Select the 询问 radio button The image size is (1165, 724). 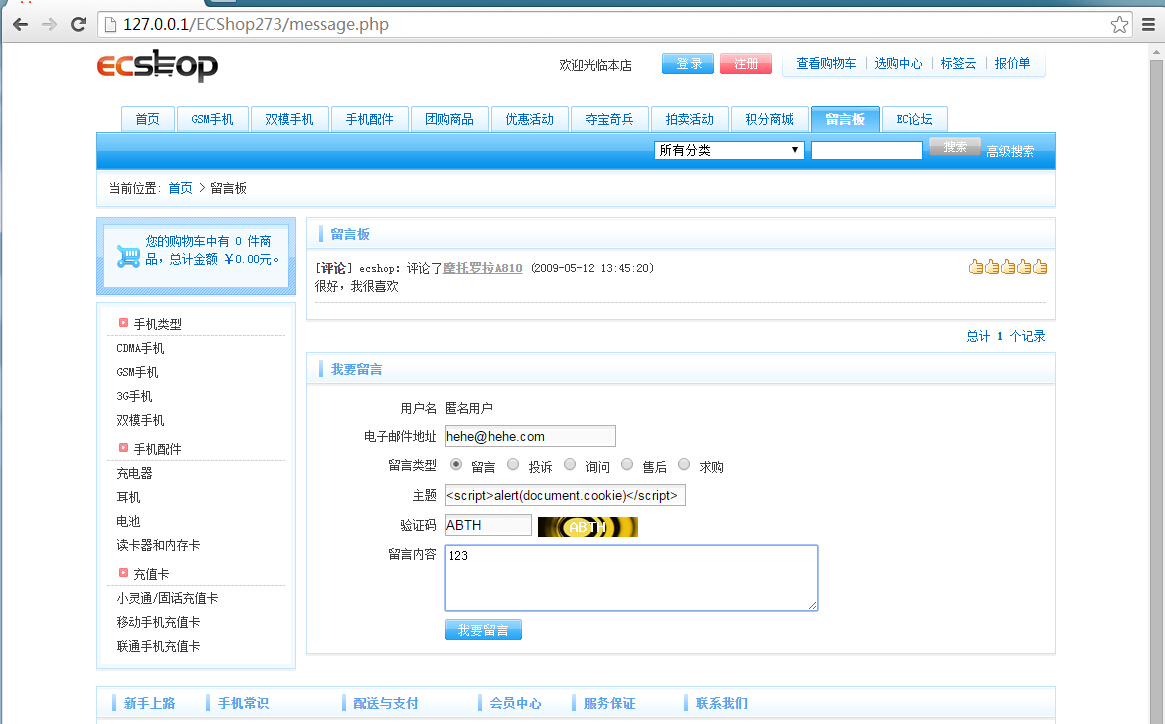point(570,465)
